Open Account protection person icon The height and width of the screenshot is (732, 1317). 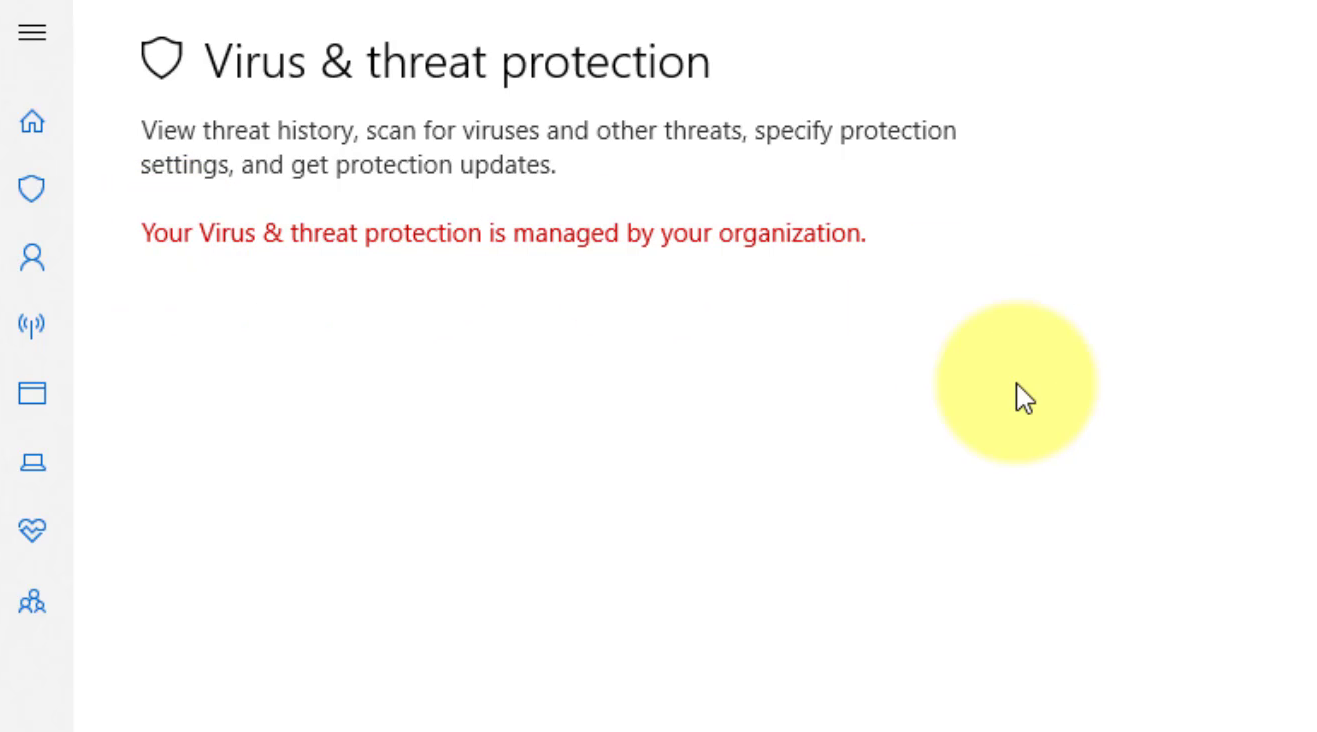[x=32, y=258]
